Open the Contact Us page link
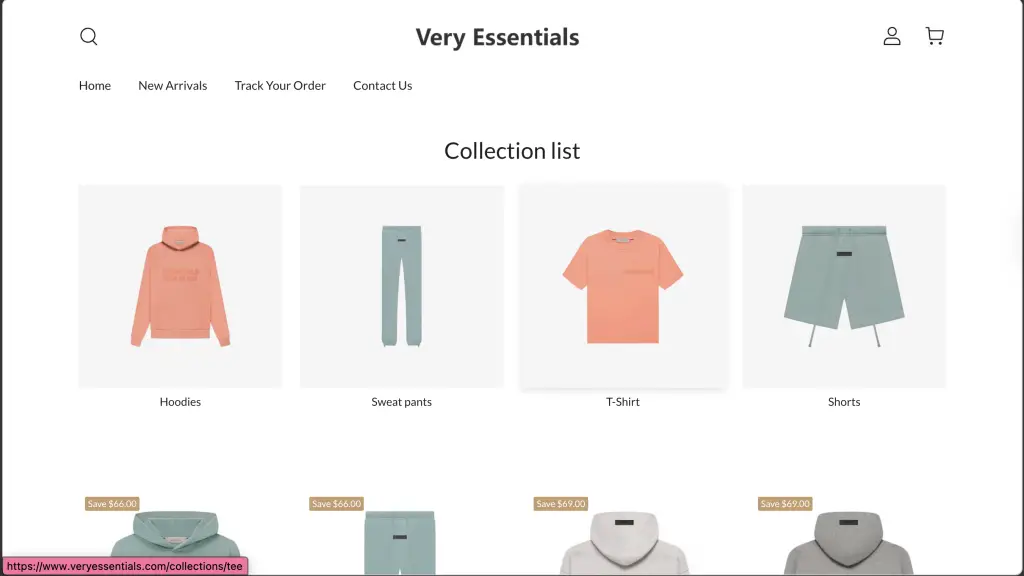1024x576 pixels. click(382, 86)
